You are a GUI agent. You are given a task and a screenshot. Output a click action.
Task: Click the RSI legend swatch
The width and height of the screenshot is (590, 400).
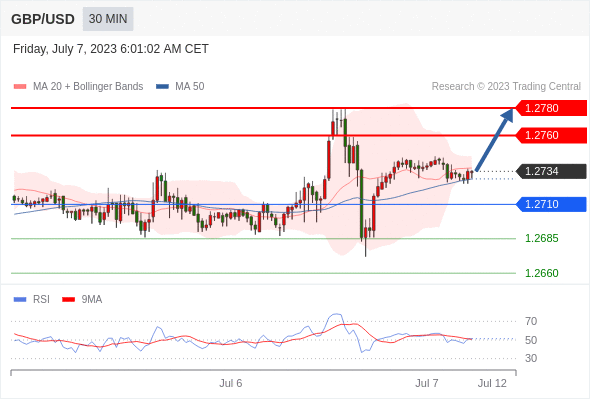[x=20, y=300]
